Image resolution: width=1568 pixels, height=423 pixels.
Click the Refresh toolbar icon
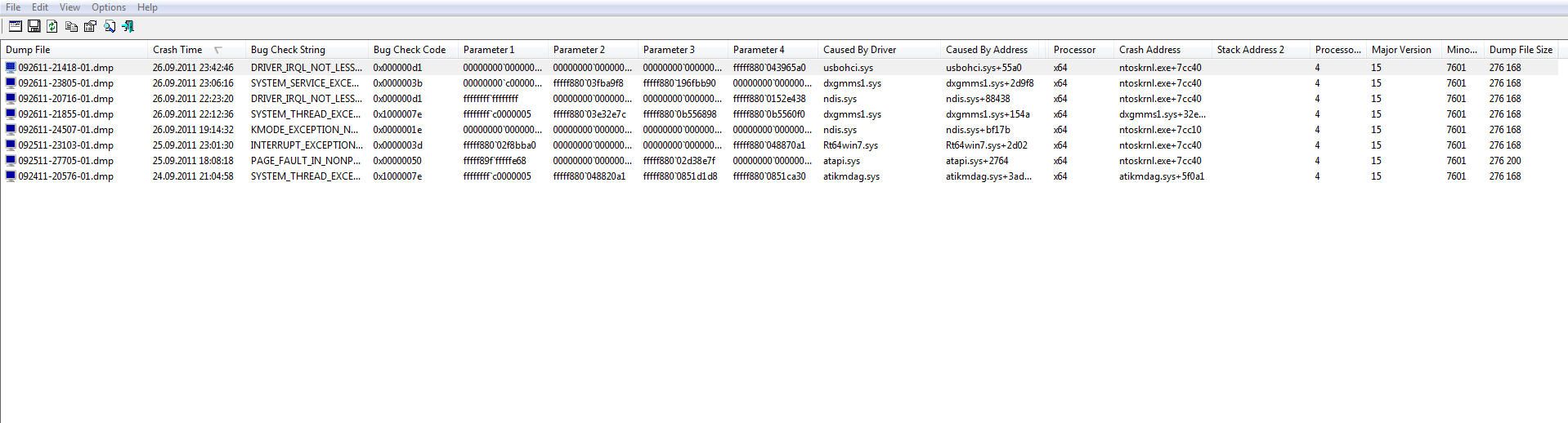tap(52, 26)
